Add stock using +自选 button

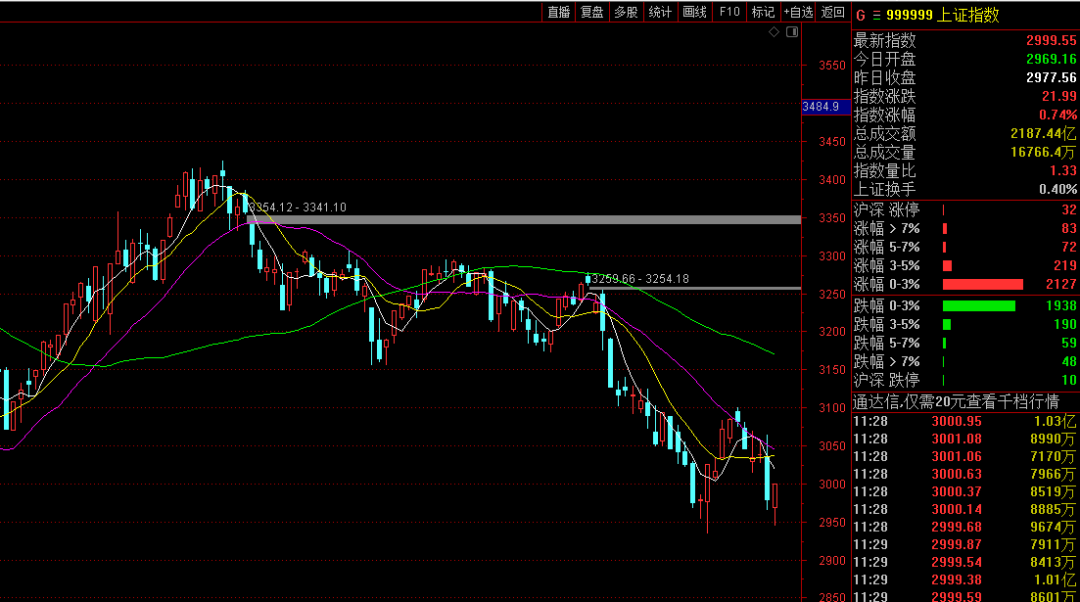coord(798,12)
